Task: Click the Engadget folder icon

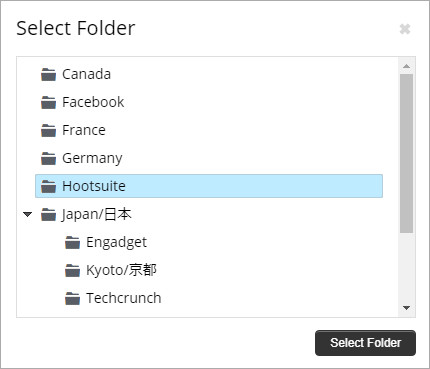Action: 72,243
